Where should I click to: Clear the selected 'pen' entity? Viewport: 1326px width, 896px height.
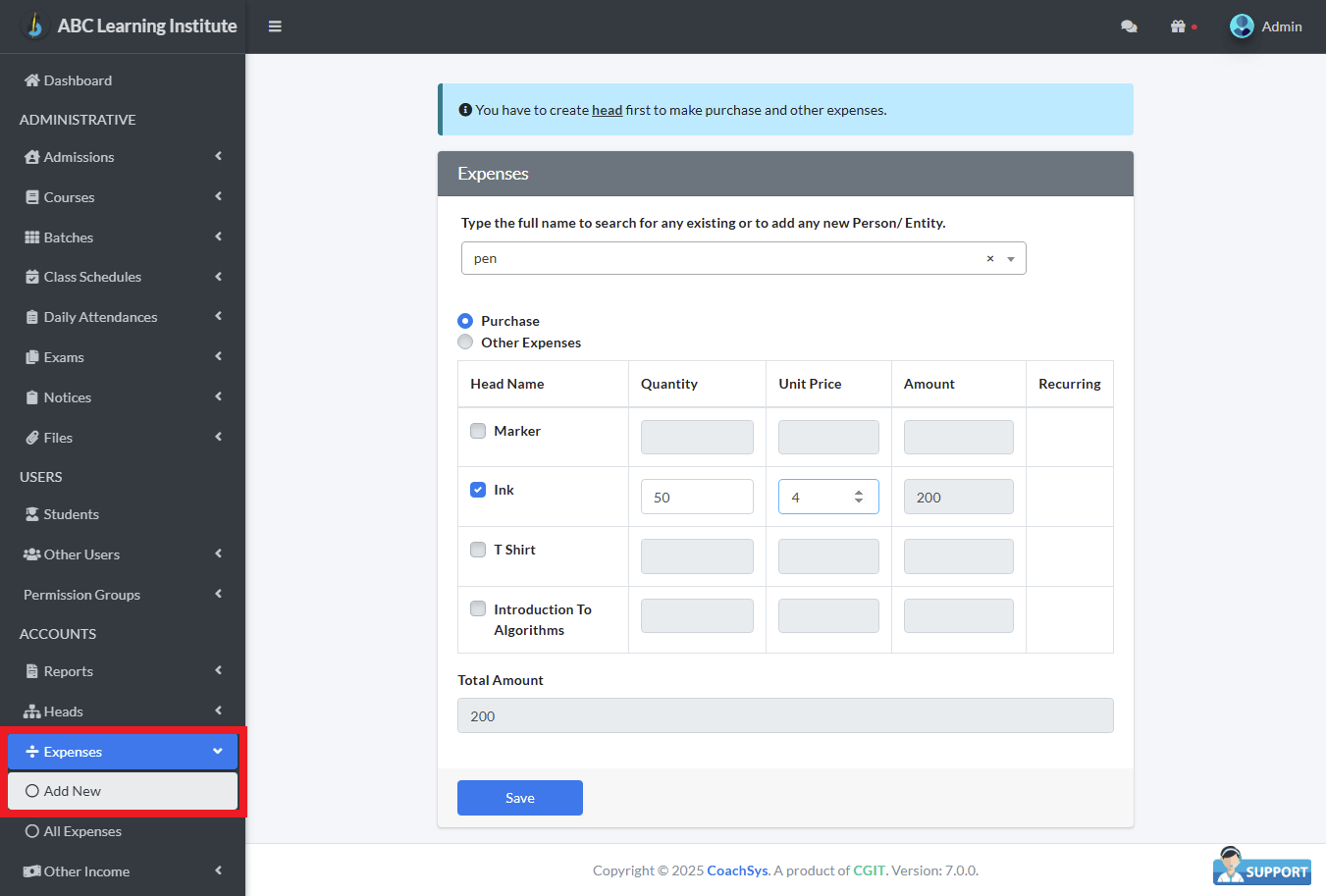(x=989, y=259)
